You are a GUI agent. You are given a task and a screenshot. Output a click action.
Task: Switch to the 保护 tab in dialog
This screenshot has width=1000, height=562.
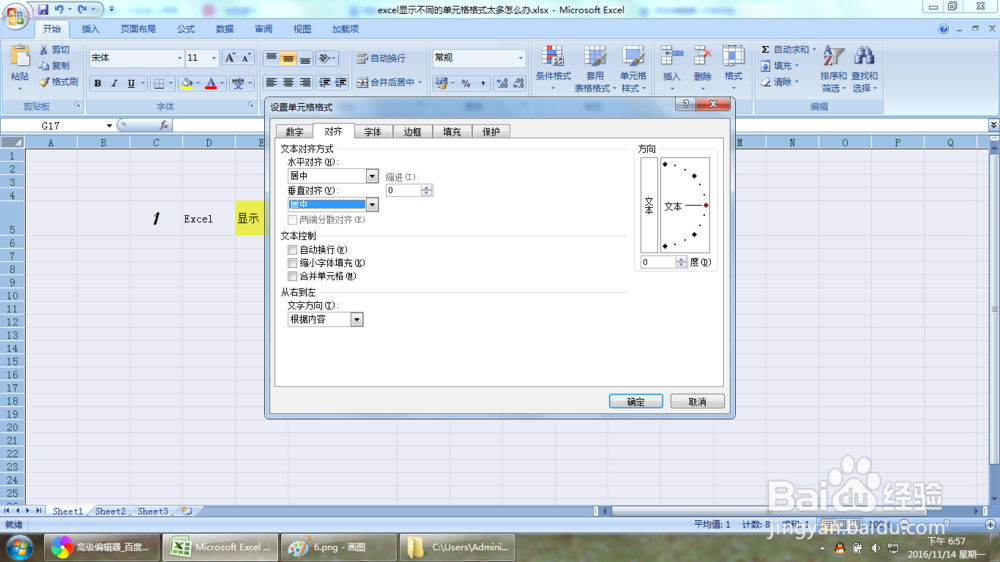(x=491, y=132)
